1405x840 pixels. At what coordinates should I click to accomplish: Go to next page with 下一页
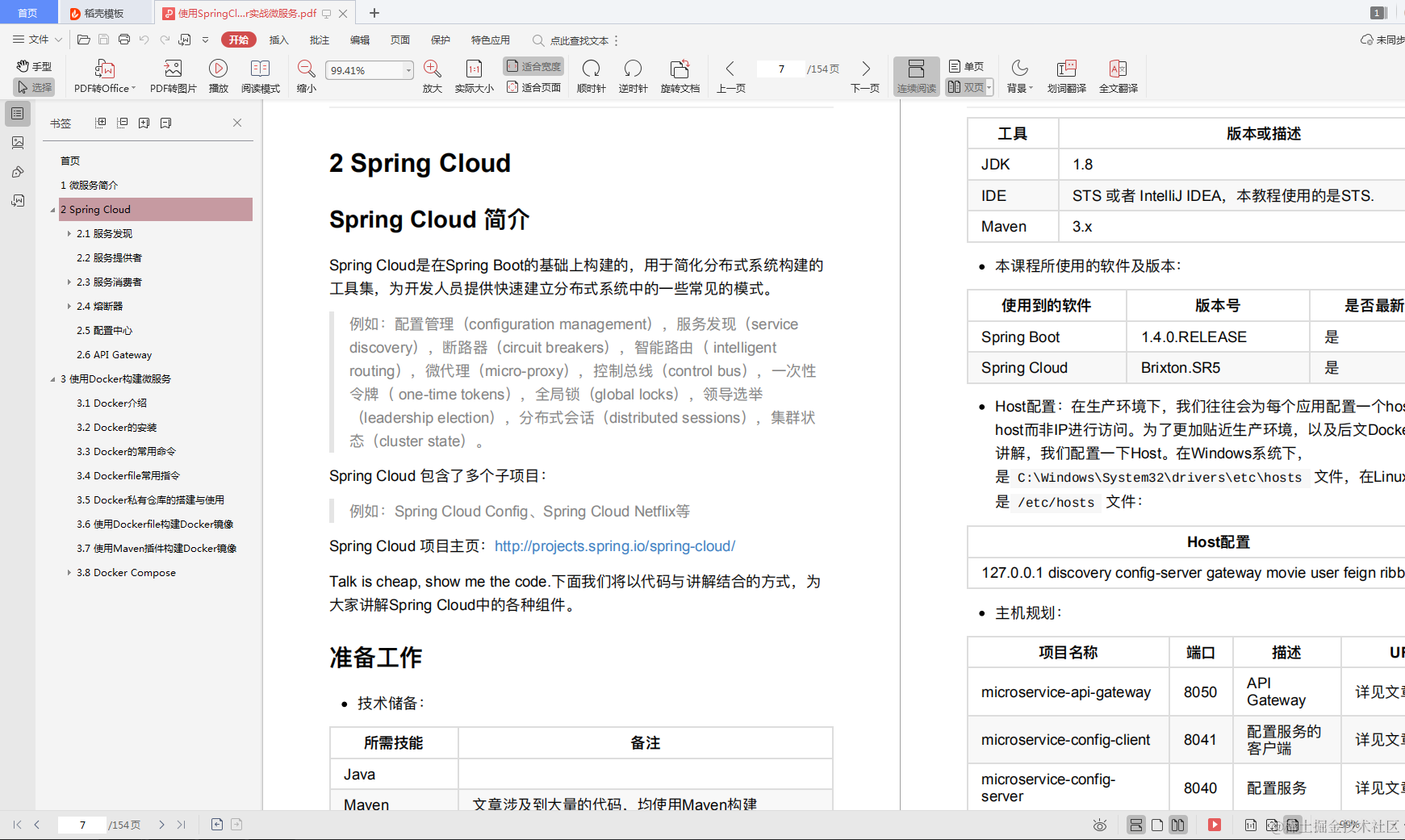point(864,75)
